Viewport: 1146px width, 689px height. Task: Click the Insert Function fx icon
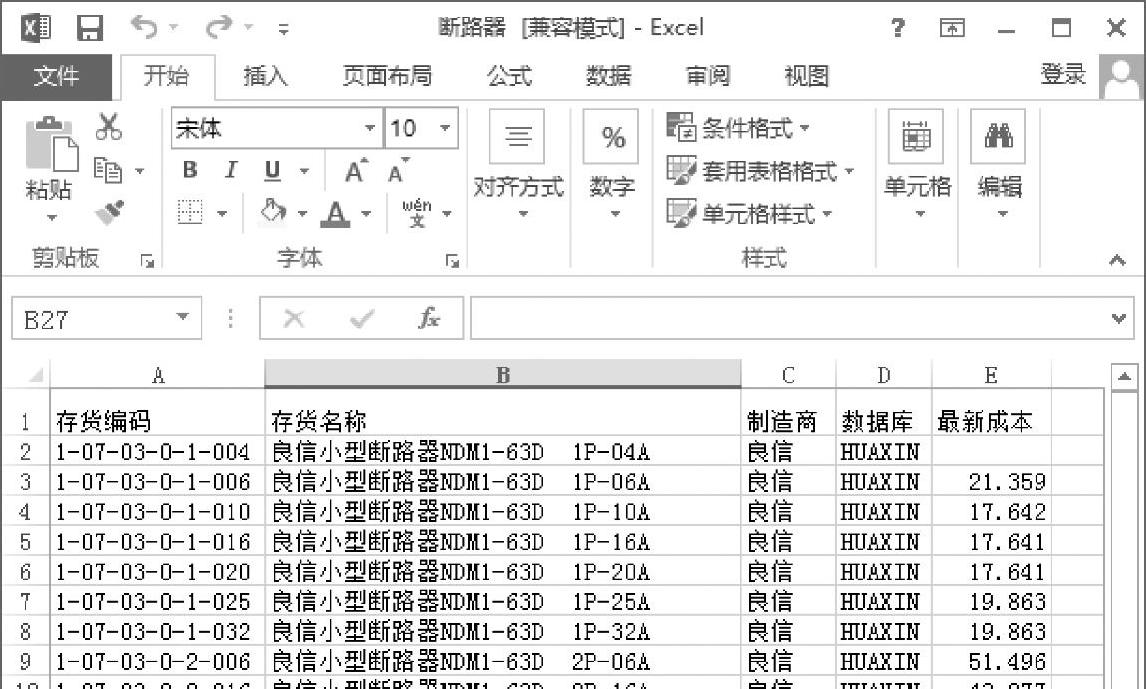coord(428,319)
